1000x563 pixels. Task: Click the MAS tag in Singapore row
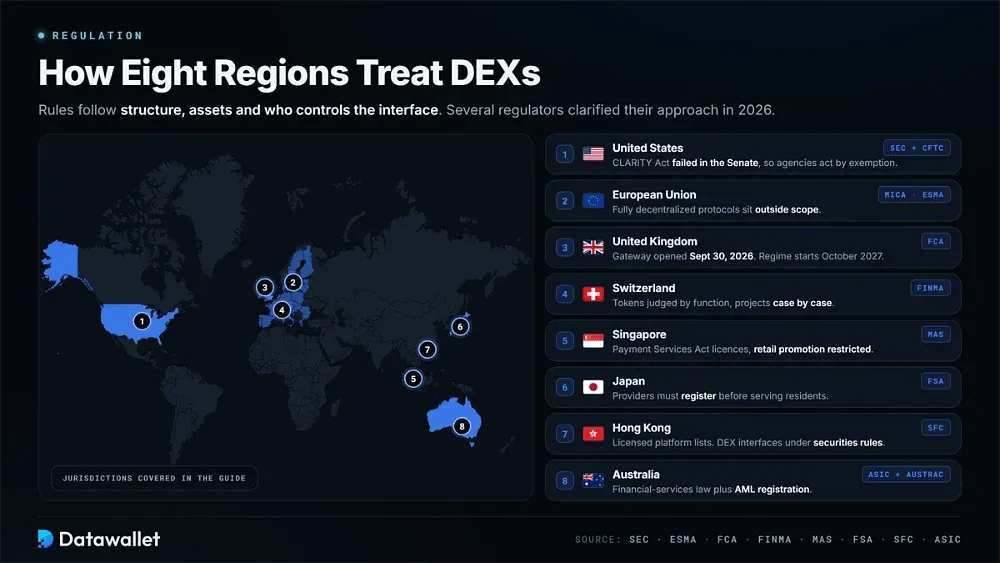(936, 335)
